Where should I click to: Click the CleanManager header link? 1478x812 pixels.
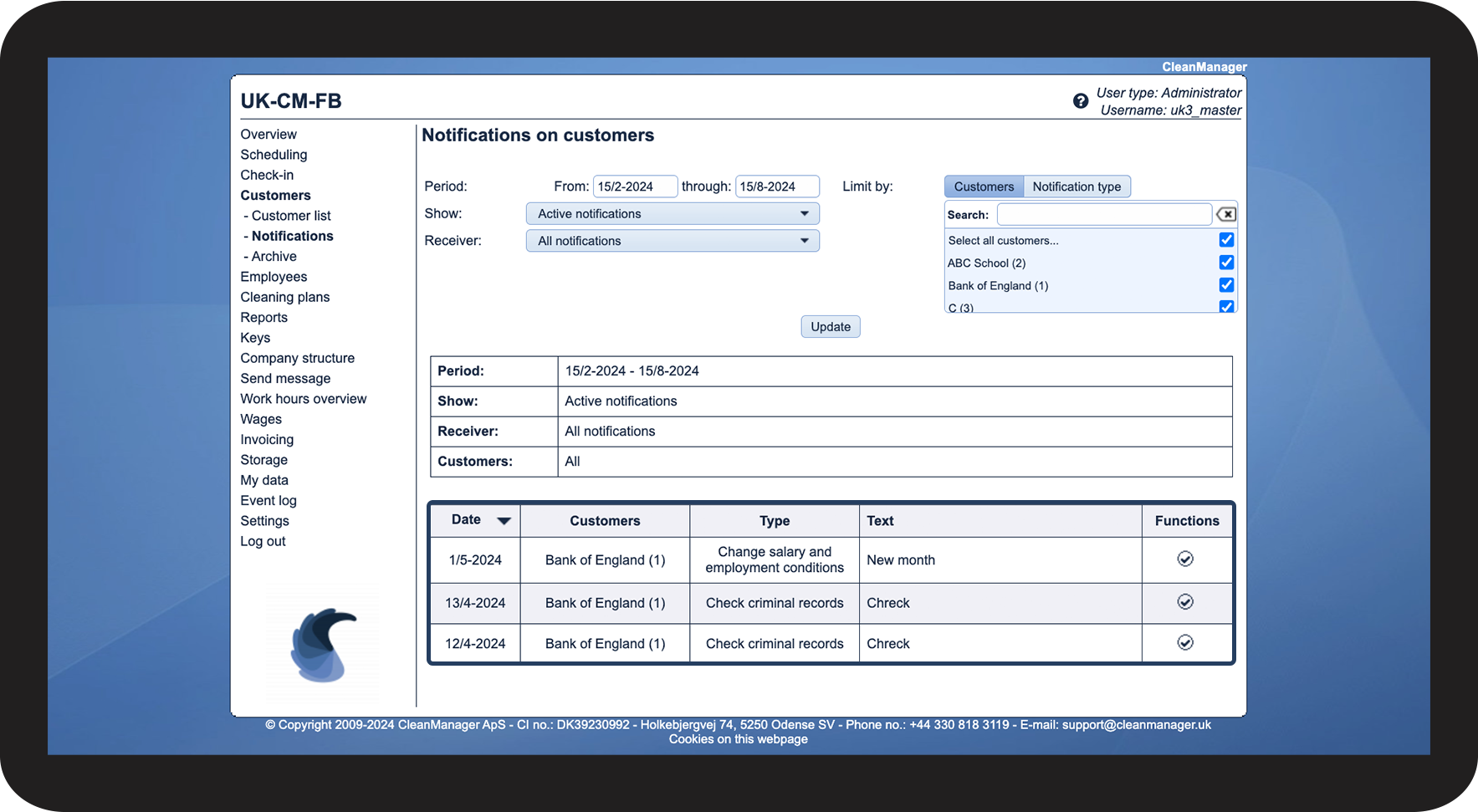1204,67
